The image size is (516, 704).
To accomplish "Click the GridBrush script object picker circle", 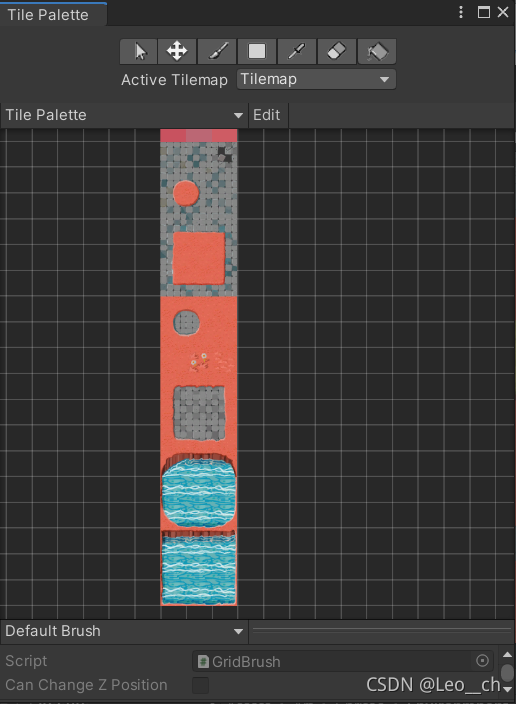I will pyautogui.click(x=482, y=660).
